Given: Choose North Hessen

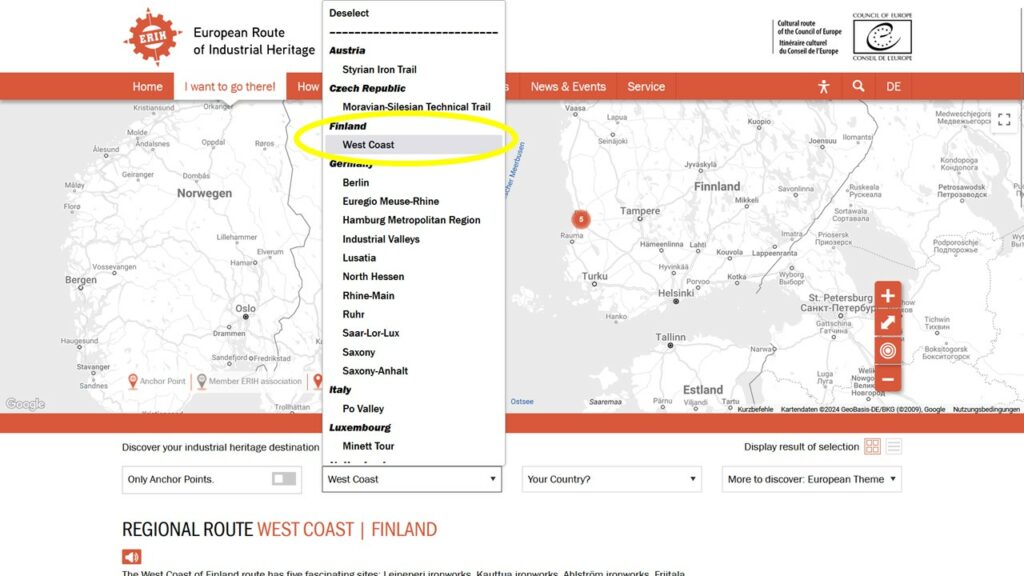Looking at the screenshot, I should pyautogui.click(x=373, y=276).
